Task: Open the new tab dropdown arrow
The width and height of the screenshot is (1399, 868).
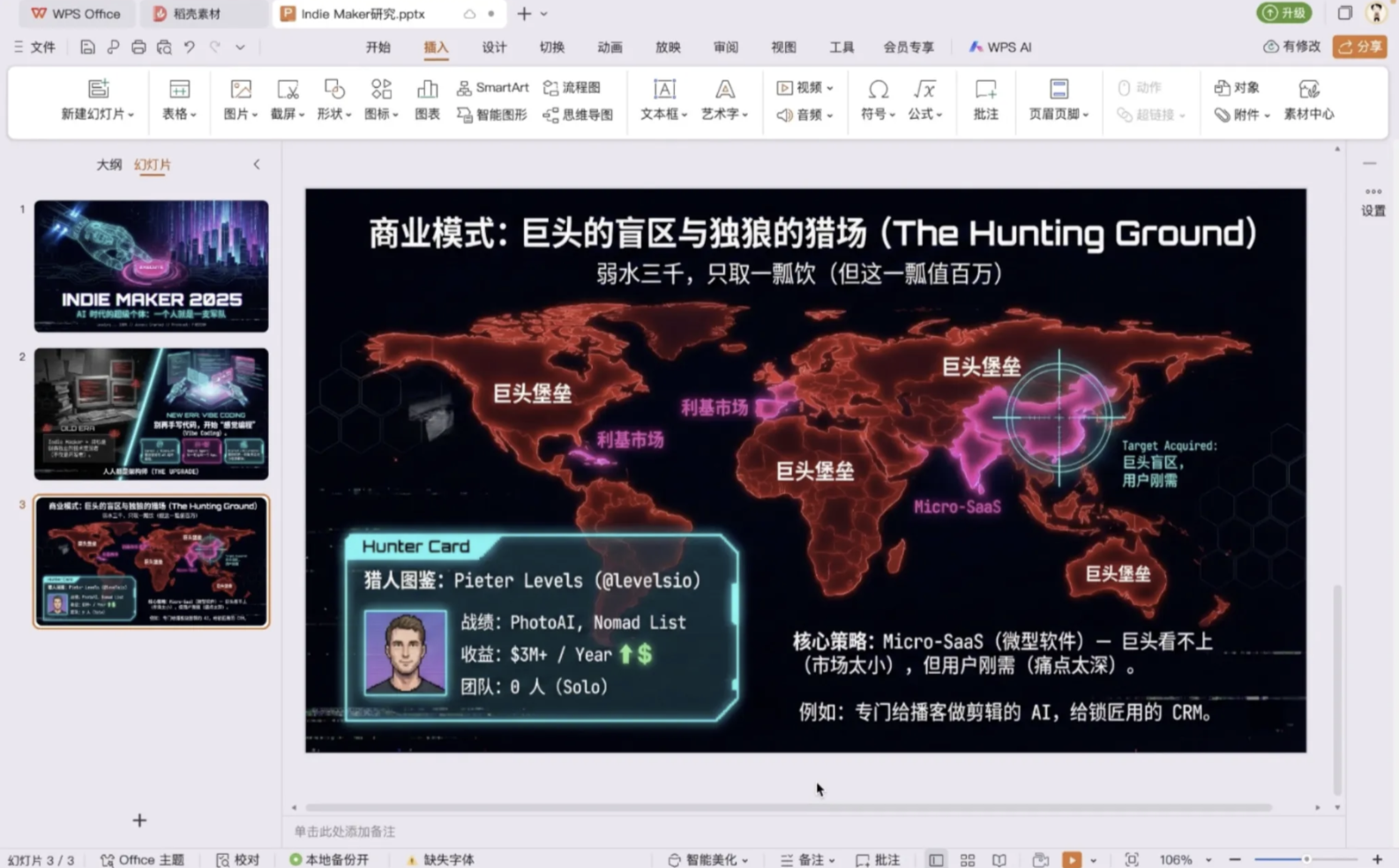Action: click(544, 14)
